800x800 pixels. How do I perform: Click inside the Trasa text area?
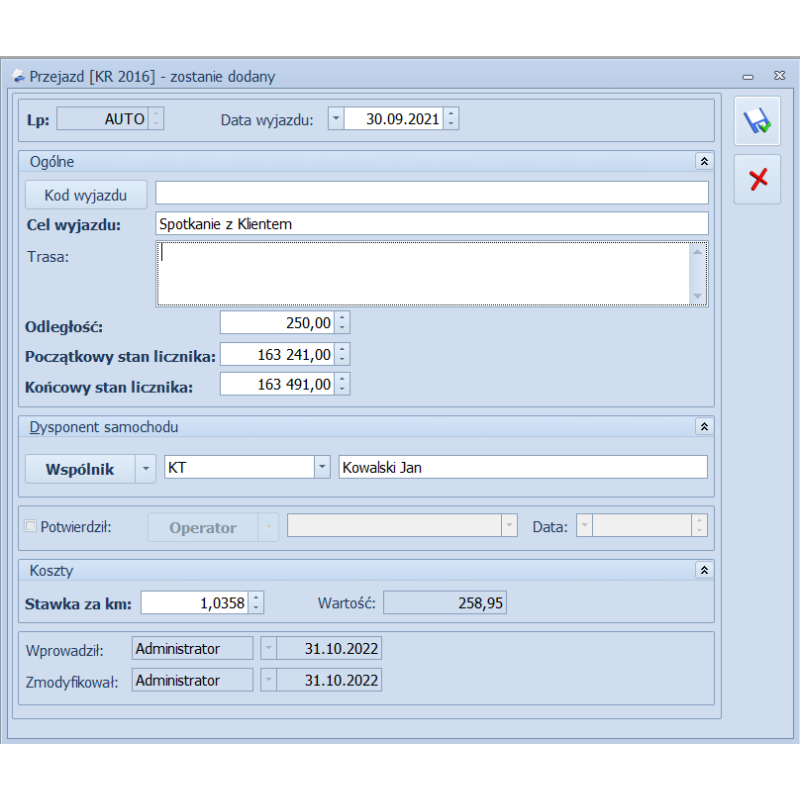coord(422,273)
